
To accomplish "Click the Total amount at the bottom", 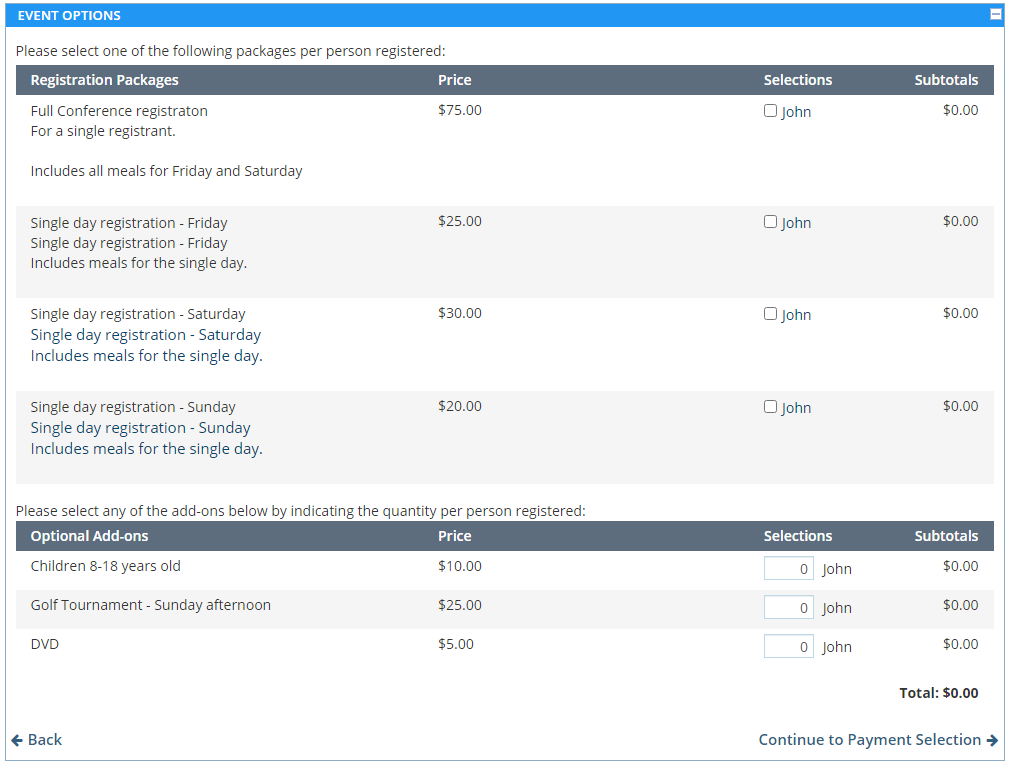I will pos(938,693).
